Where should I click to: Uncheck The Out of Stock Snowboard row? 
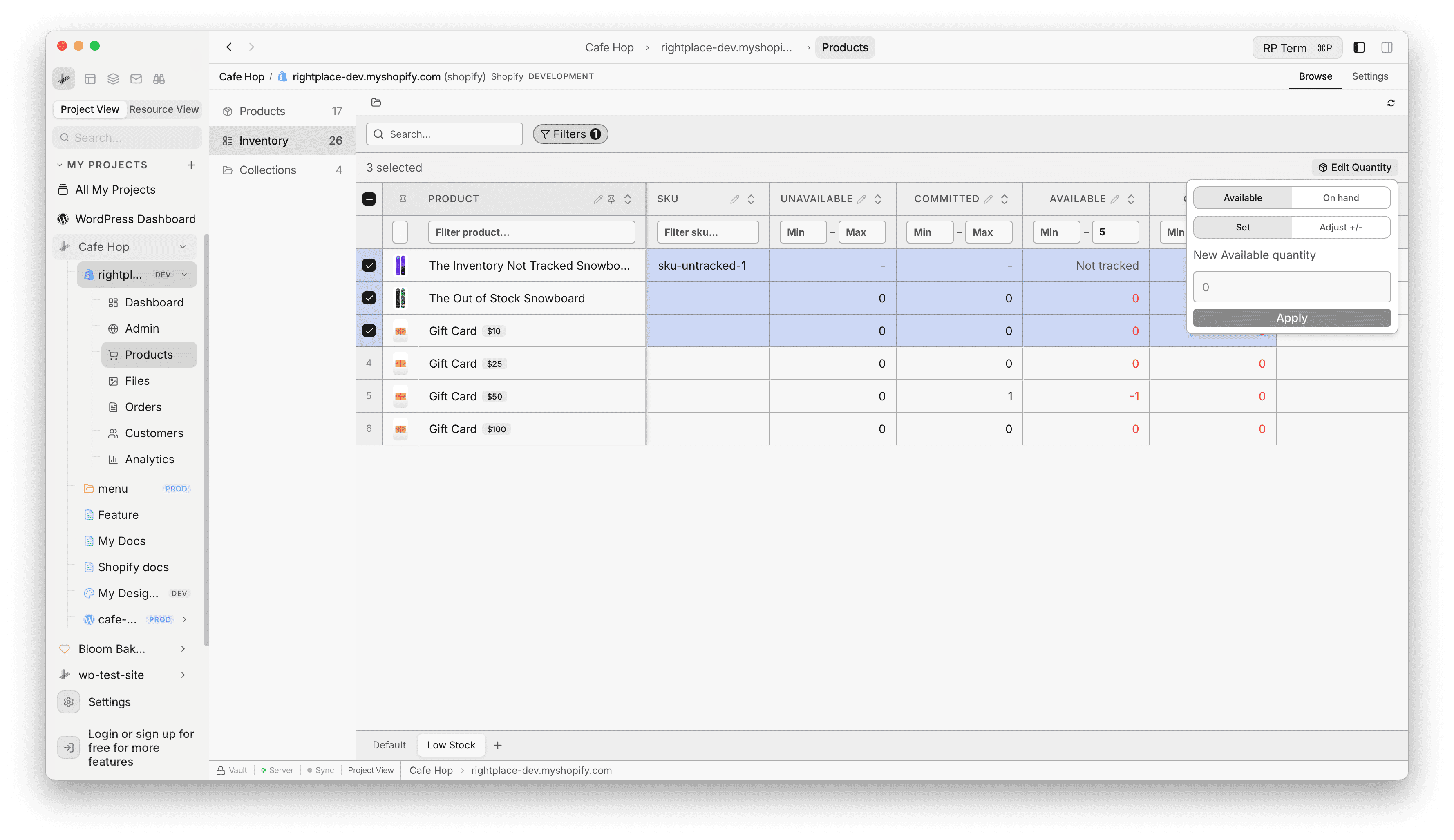(369, 298)
